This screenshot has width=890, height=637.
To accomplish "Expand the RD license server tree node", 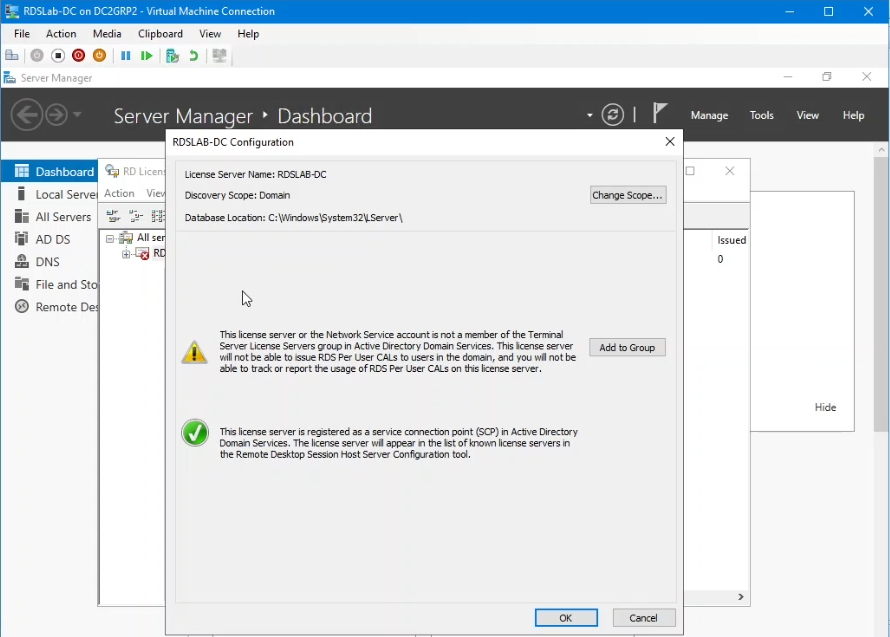I will point(127,254).
